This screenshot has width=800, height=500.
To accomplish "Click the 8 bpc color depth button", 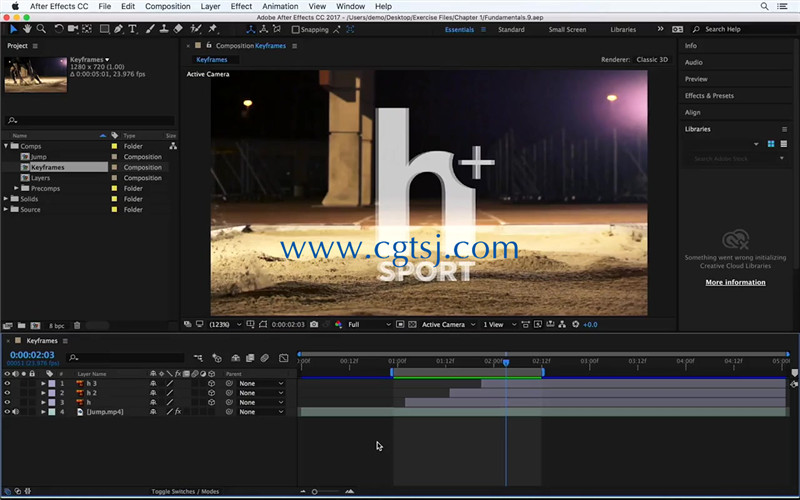I will [57, 326].
